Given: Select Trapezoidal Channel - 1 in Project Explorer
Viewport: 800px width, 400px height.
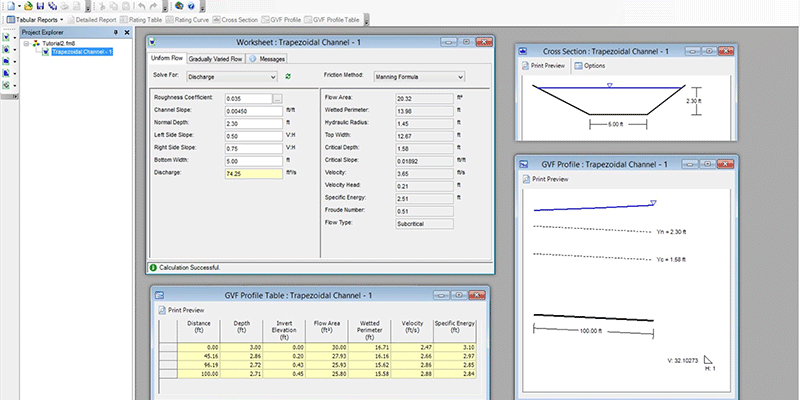Looking at the screenshot, I should point(81,52).
